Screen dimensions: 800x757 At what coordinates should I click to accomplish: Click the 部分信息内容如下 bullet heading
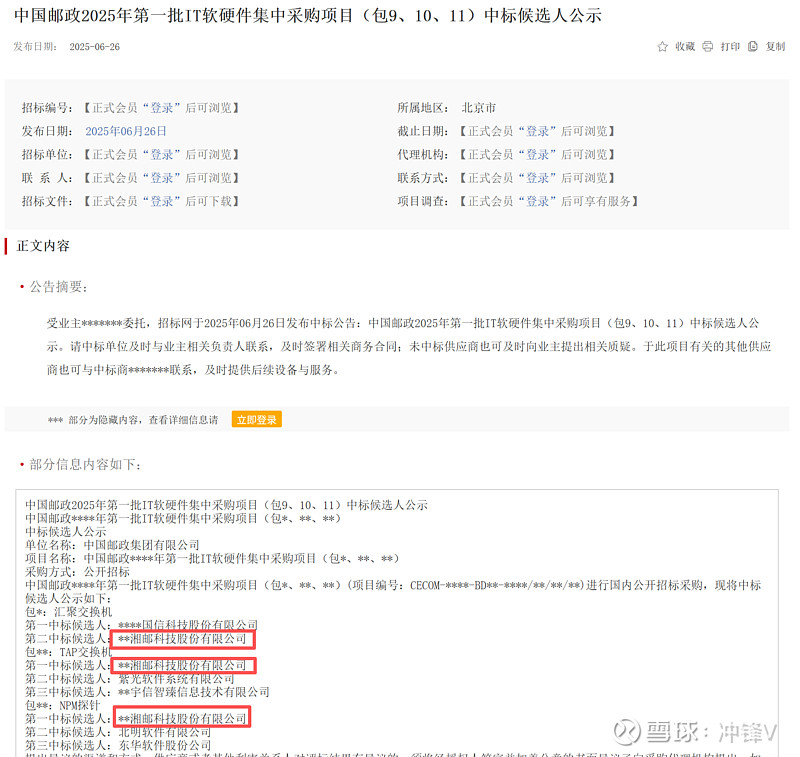[x=85, y=464]
